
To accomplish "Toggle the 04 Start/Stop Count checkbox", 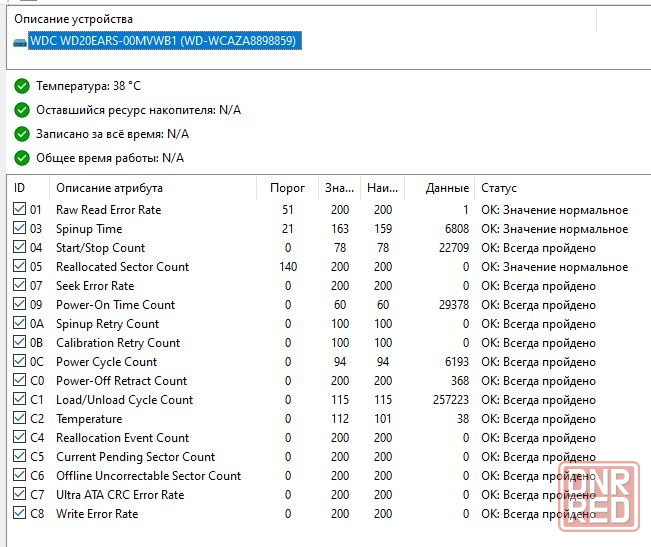I will click(20, 247).
